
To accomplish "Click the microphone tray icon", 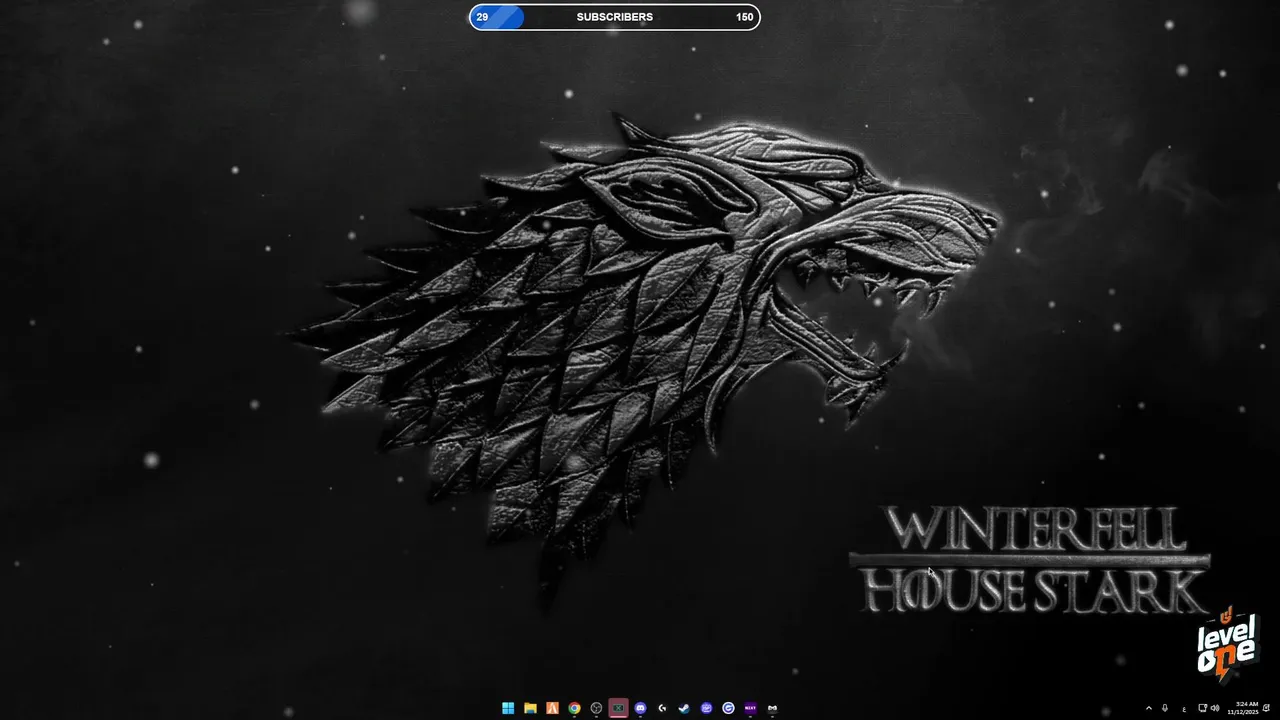I will (x=1165, y=708).
